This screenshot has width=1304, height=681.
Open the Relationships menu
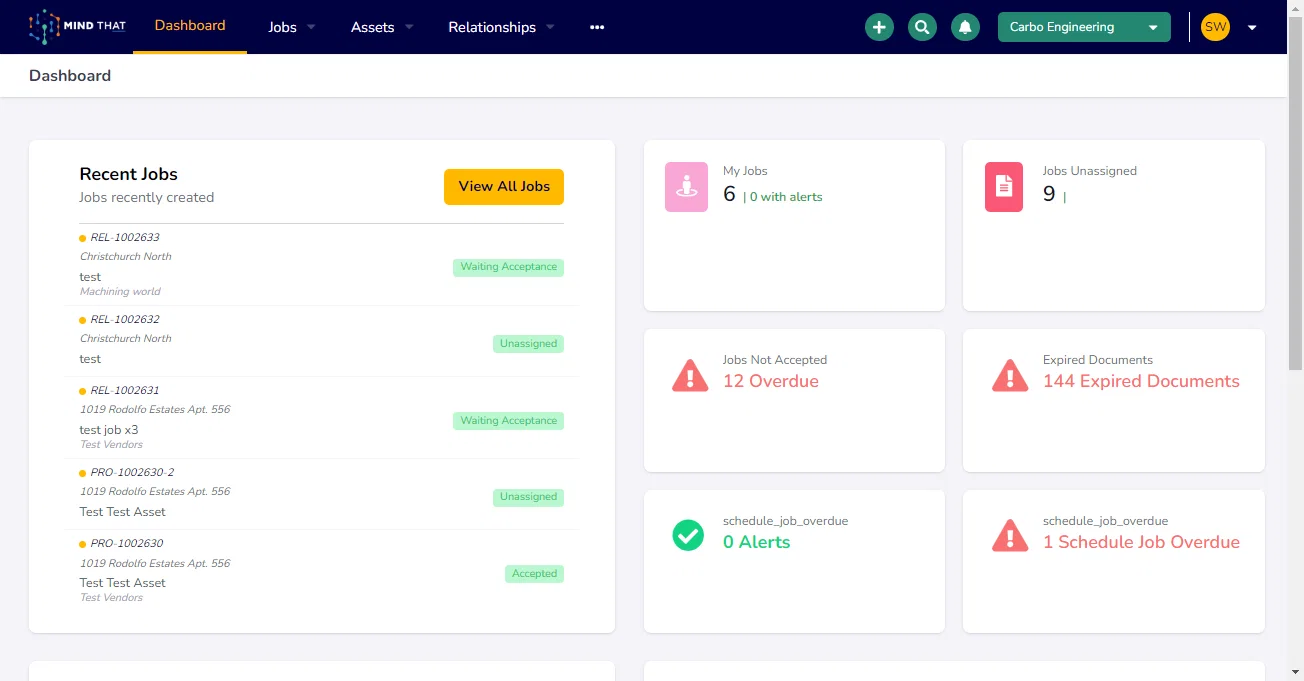tap(502, 27)
